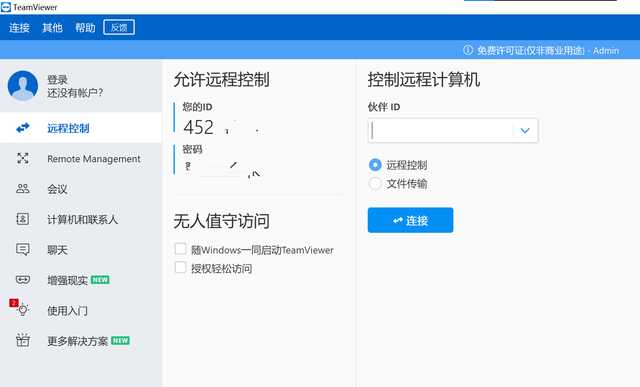Click the NEW badge beside 更多解决方案
This screenshot has height=387, width=640.
coord(120,340)
